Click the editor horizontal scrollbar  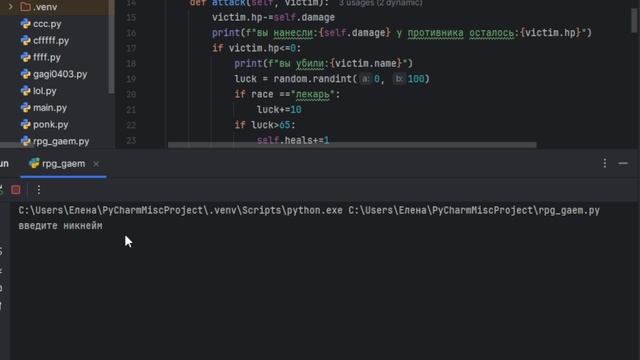(352, 145)
